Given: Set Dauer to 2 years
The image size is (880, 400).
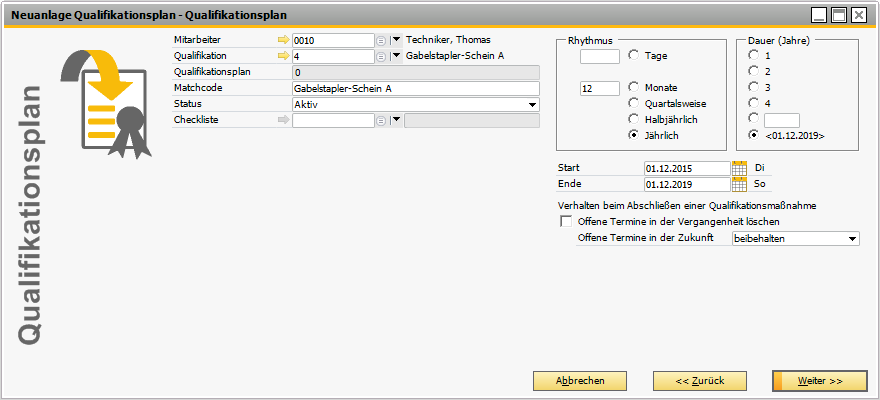Looking at the screenshot, I should (x=753, y=71).
